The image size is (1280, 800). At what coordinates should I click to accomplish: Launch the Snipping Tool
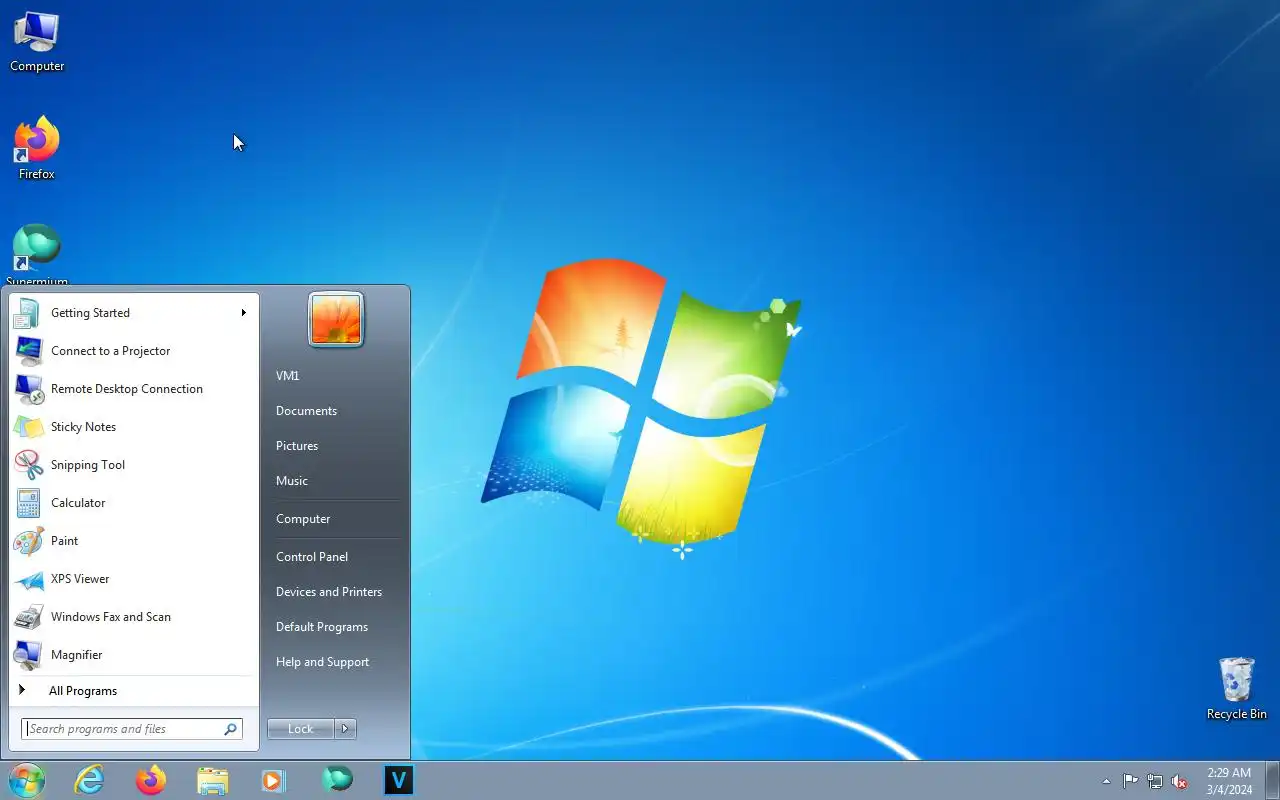coord(134,465)
